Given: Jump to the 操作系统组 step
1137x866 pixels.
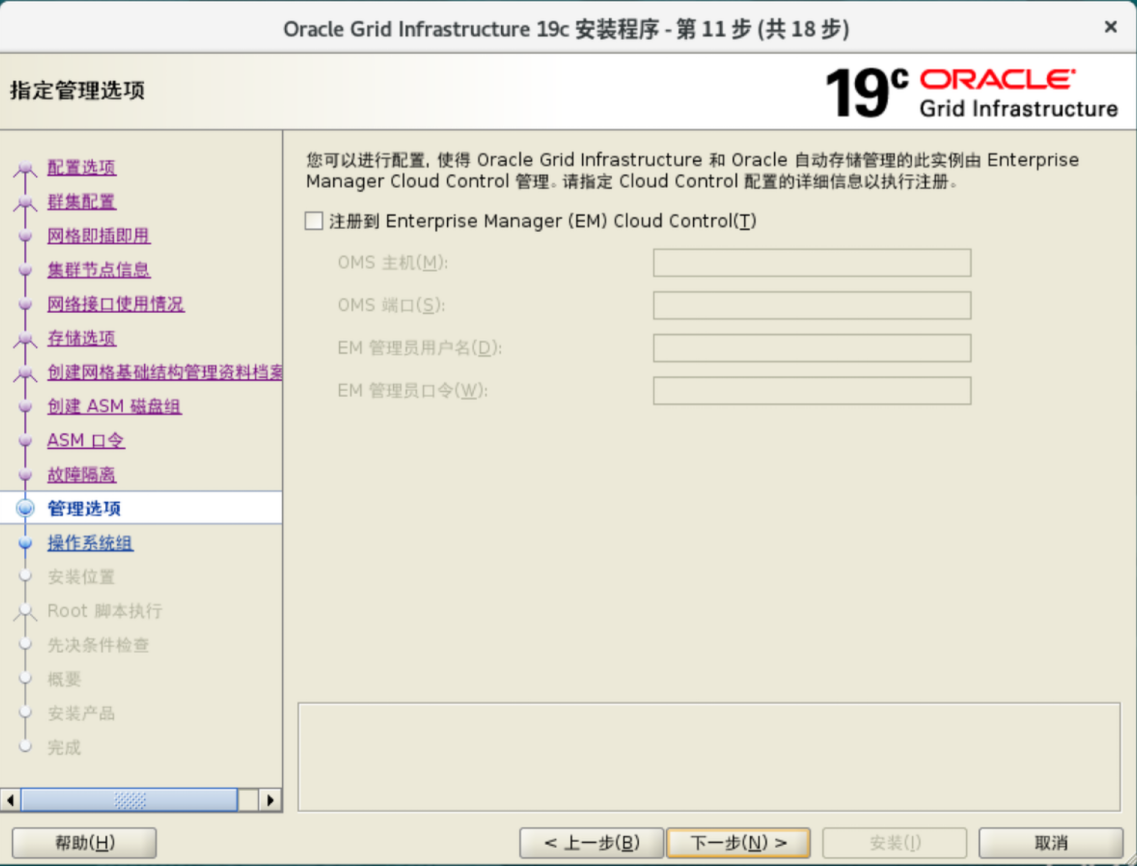Looking at the screenshot, I should point(90,543).
